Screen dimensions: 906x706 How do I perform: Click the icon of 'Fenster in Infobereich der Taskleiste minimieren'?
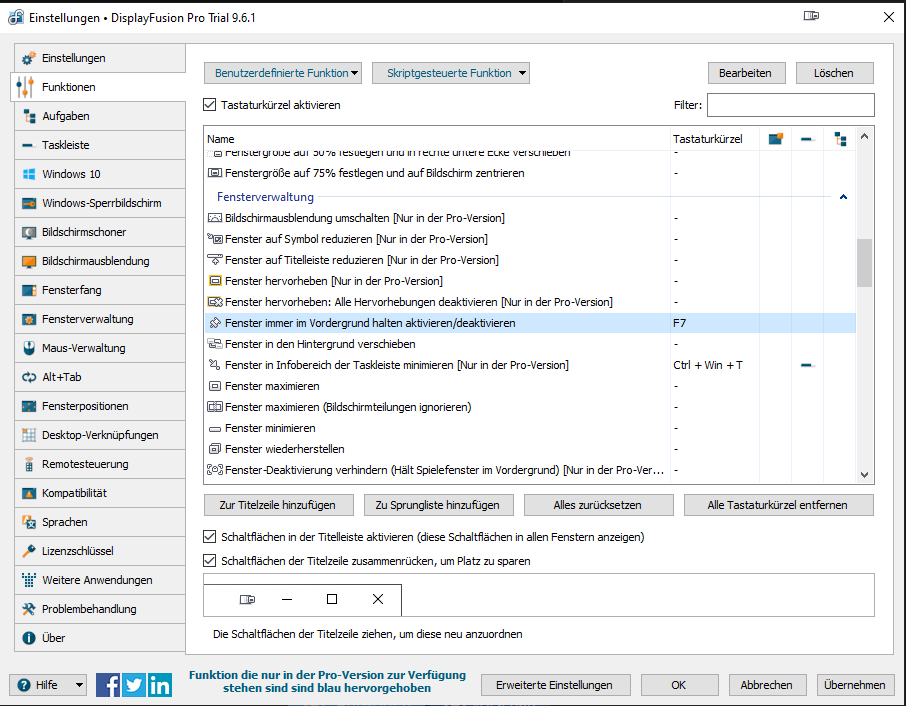(x=215, y=365)
